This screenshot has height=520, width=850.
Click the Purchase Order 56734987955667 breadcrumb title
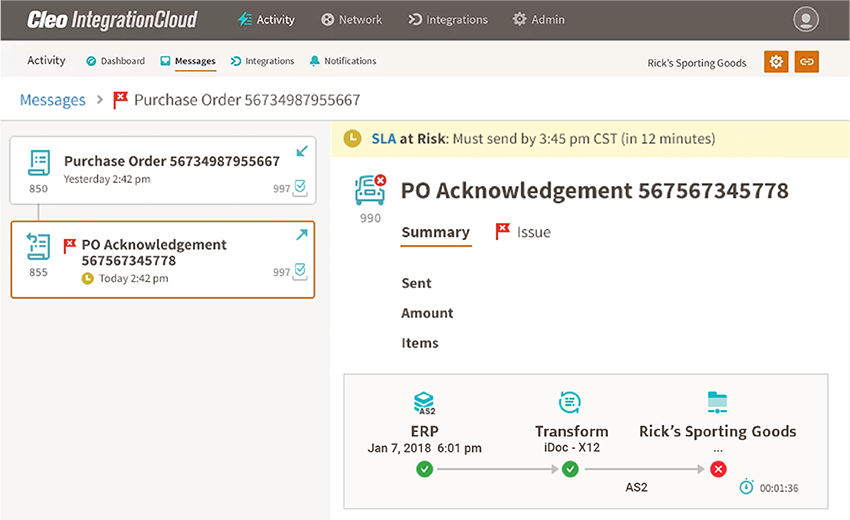[x=247, y=100]
